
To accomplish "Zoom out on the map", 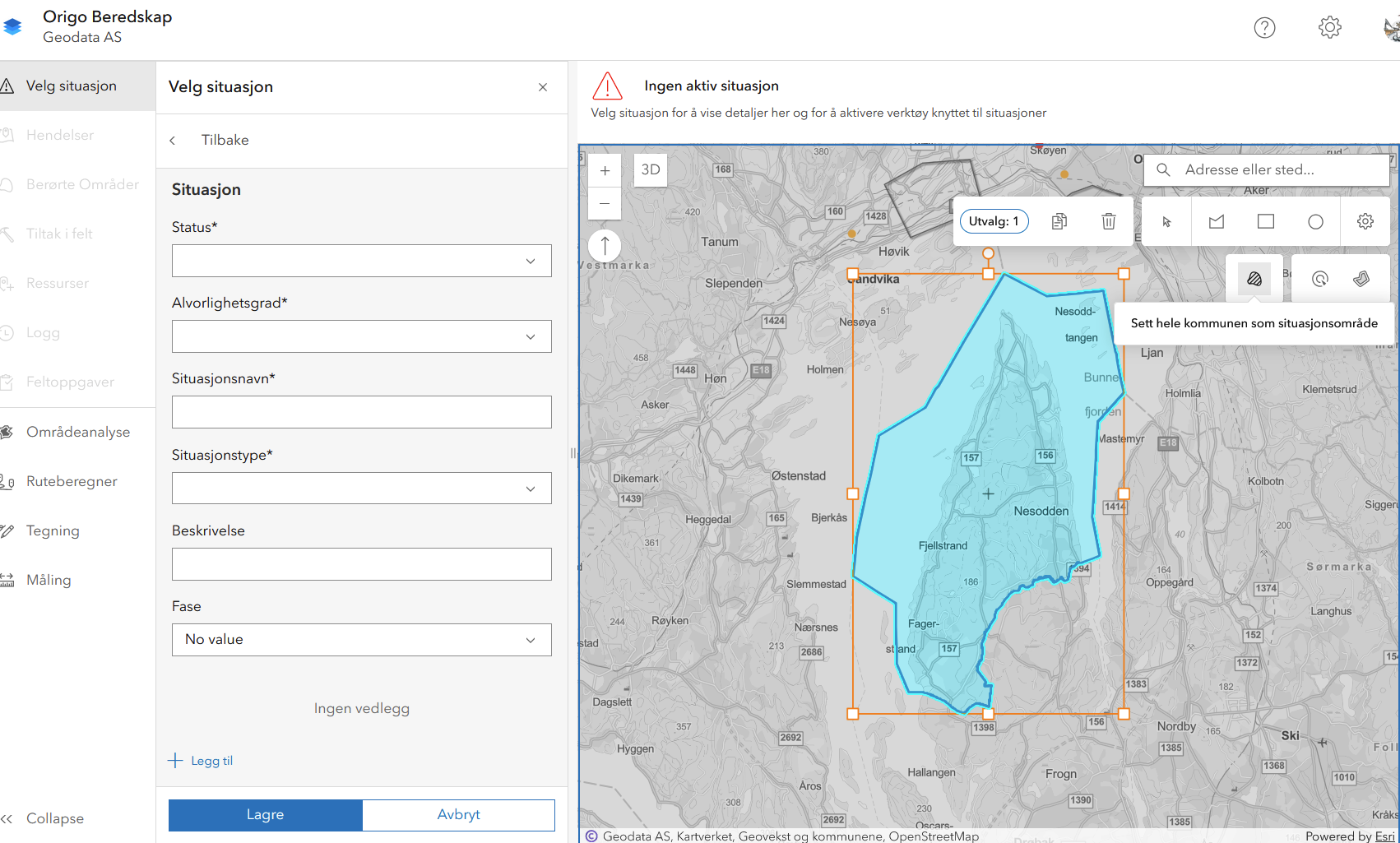I will (x=605, y=203).
